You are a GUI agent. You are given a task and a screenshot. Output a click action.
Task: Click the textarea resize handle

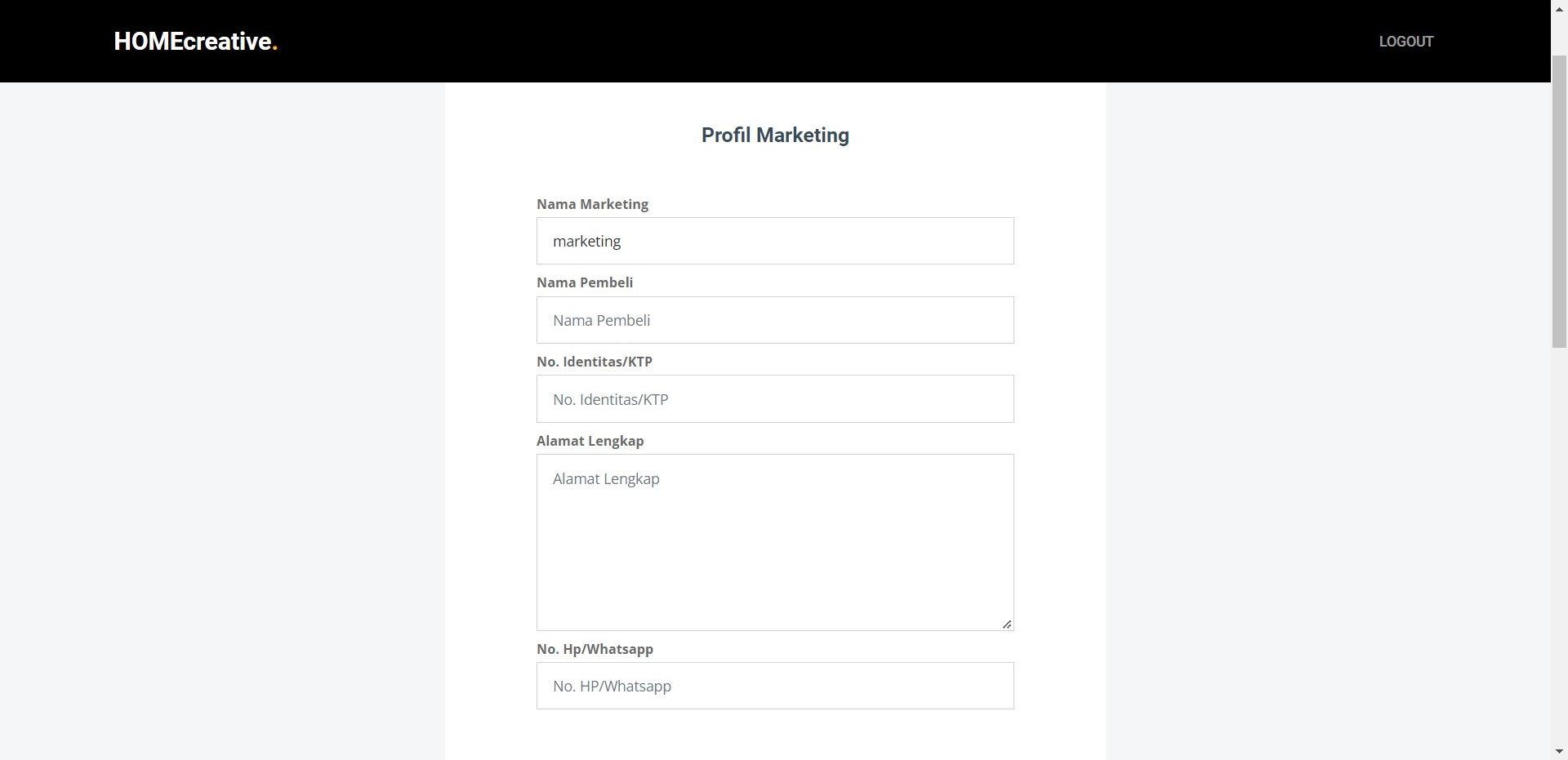coord(1007,624)
